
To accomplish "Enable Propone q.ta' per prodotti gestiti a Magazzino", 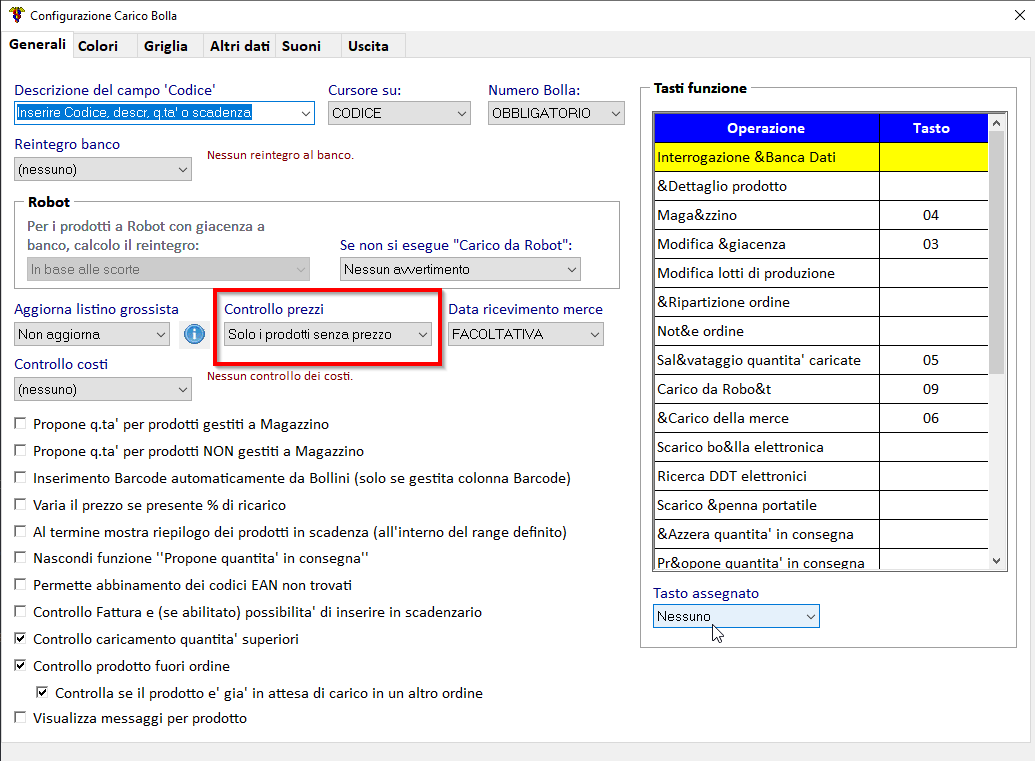I will coord(20,424).
